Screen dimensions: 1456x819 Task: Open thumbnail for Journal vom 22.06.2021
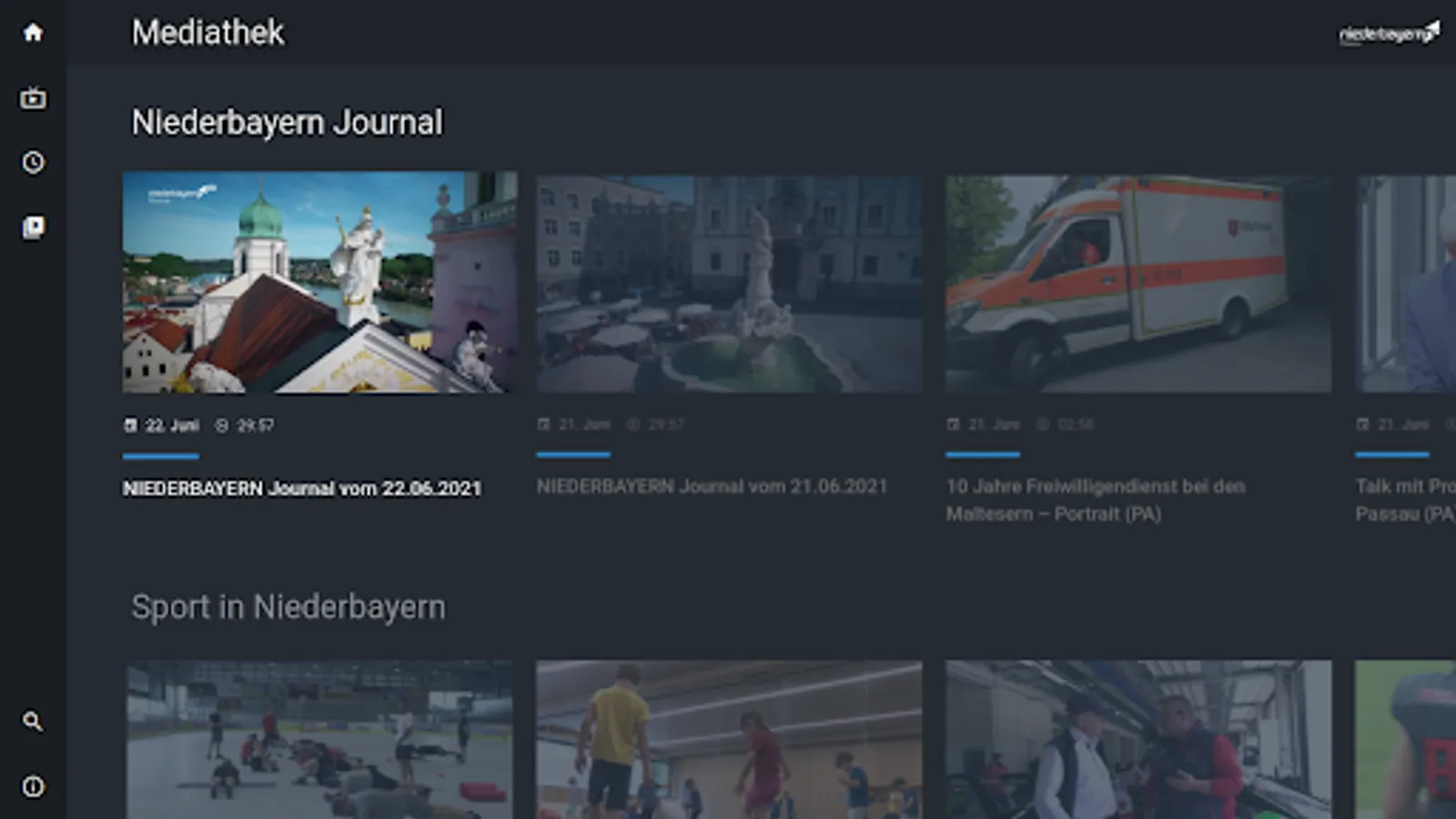tap(320, 282)
